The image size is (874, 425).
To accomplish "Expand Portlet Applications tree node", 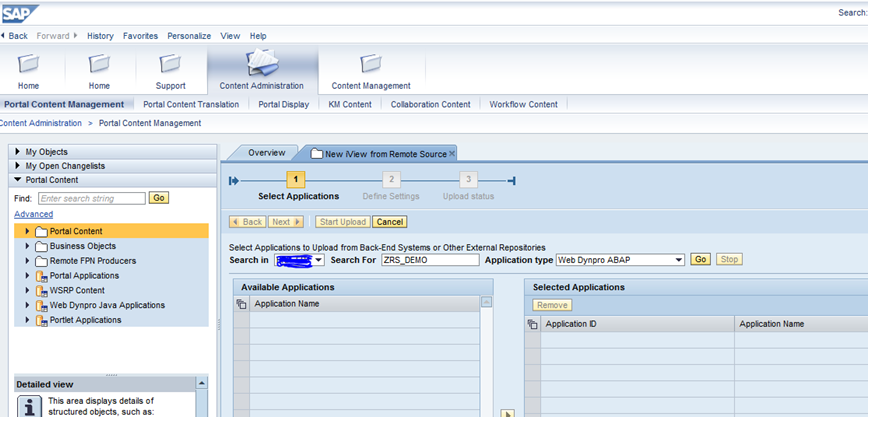I will coord(27,320).
